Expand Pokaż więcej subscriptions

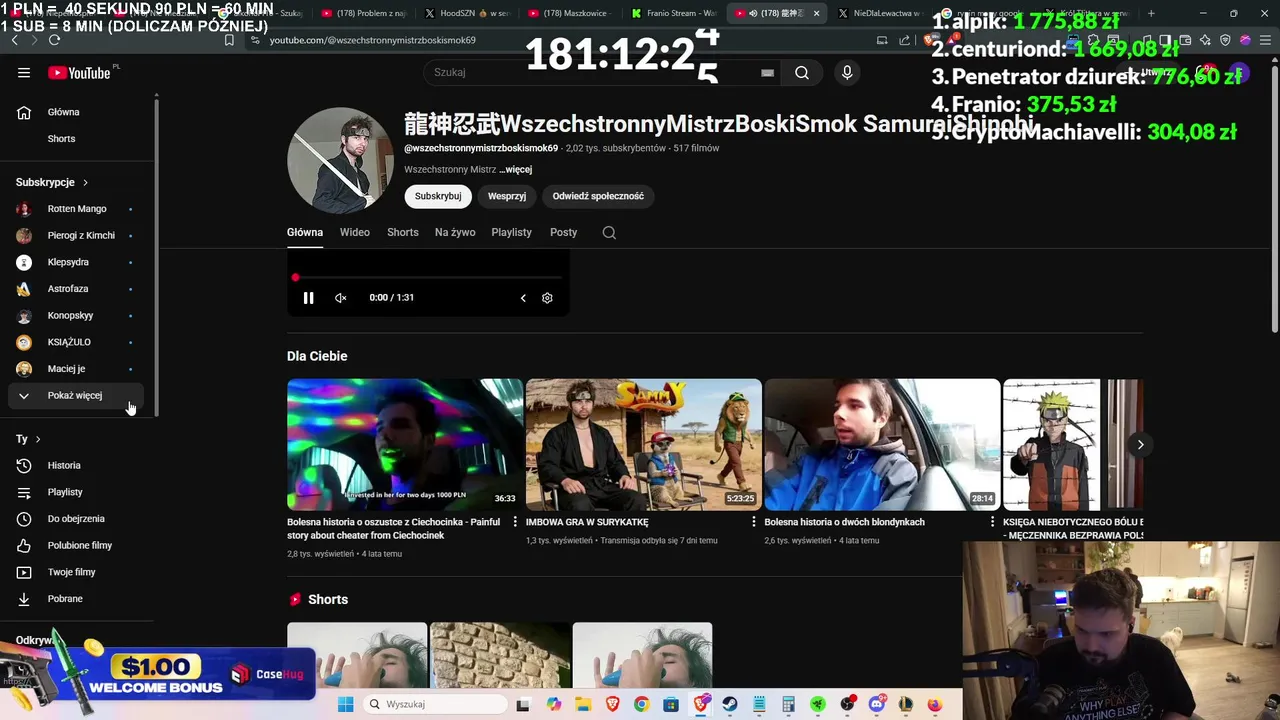point(76,395)
